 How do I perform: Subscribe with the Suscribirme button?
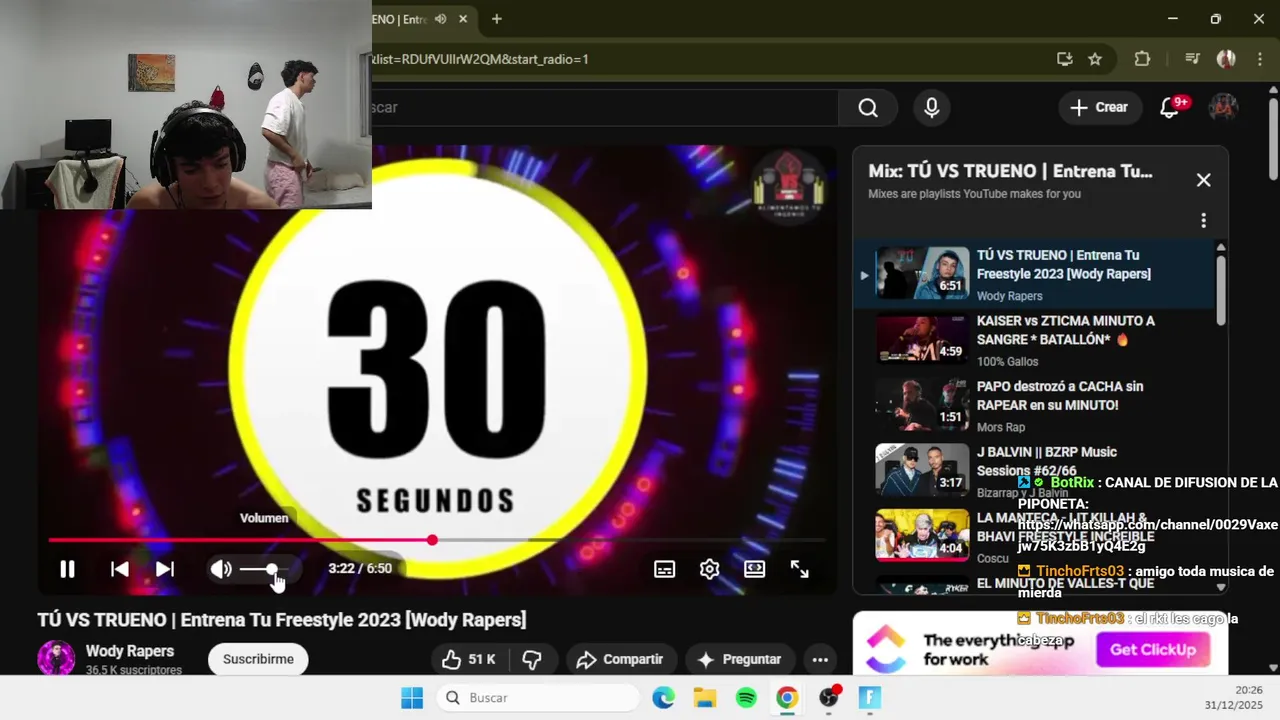point(258,659)
